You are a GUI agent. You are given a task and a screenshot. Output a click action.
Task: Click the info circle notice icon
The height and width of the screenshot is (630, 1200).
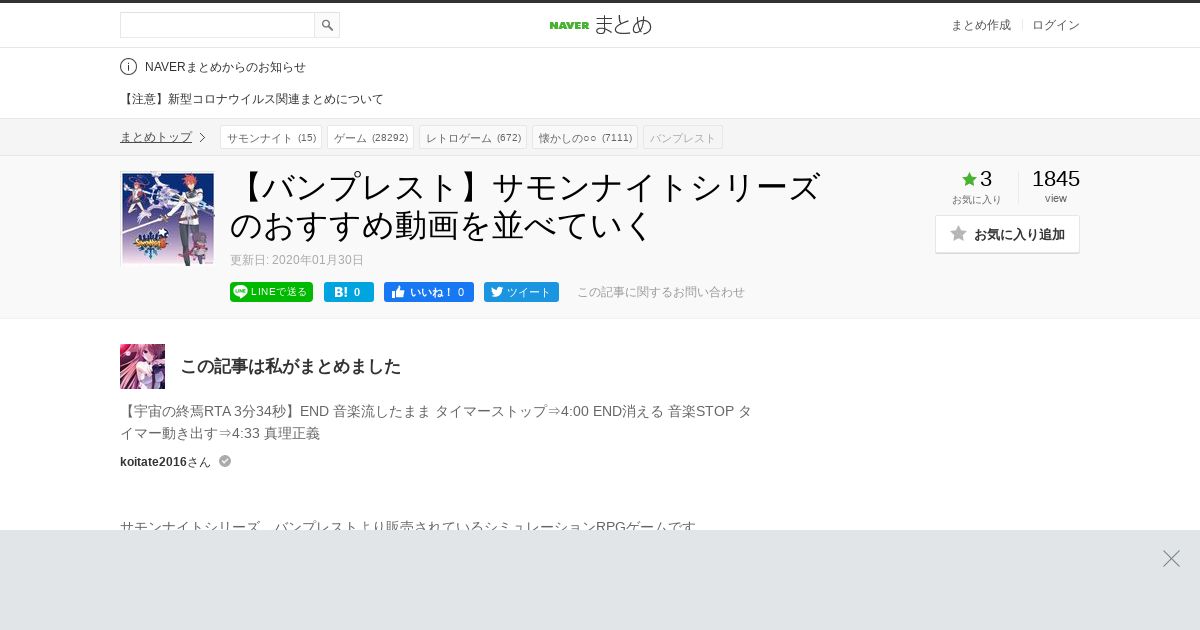pos(128,67)
